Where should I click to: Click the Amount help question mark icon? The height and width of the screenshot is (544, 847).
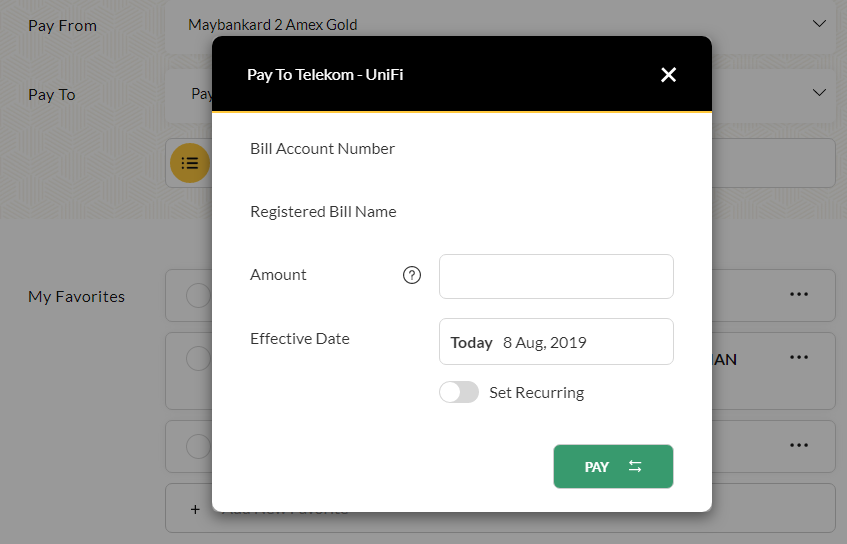[412, 276]
